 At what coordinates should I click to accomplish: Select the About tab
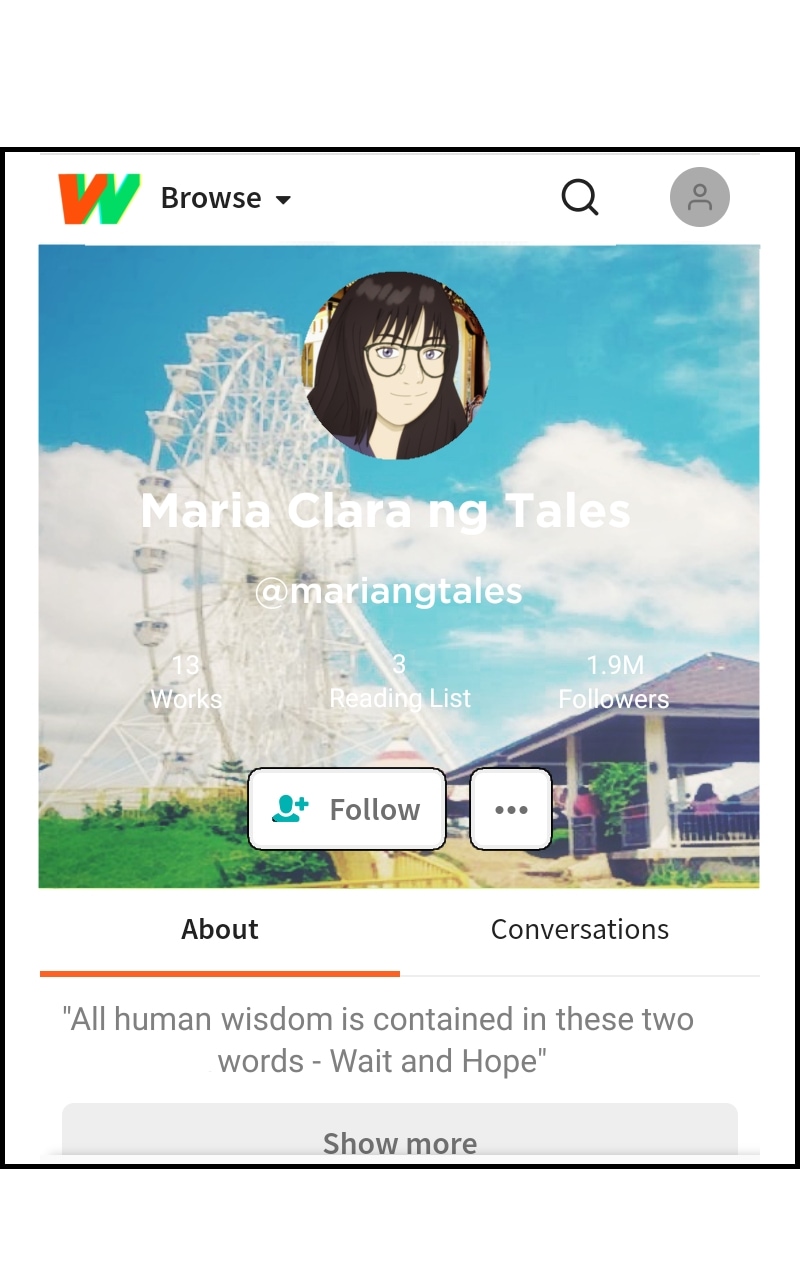pos(220,929)
